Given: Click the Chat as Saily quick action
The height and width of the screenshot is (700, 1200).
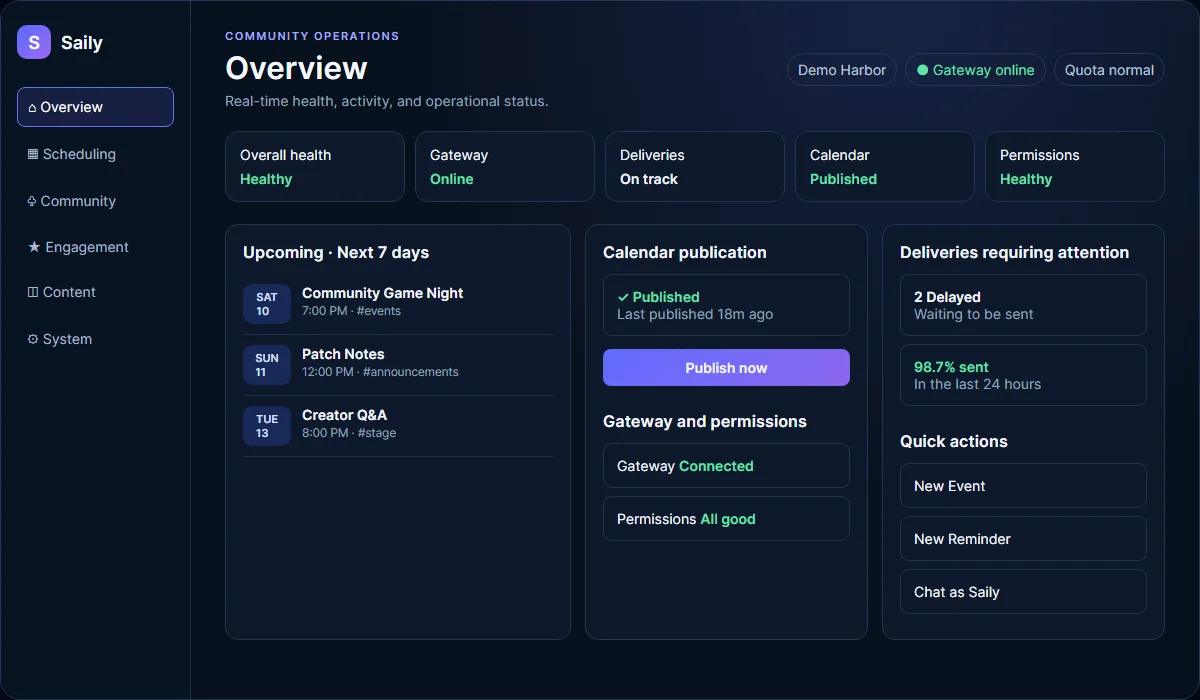Looking at the screenshot, I should (x=1023, y=592).
